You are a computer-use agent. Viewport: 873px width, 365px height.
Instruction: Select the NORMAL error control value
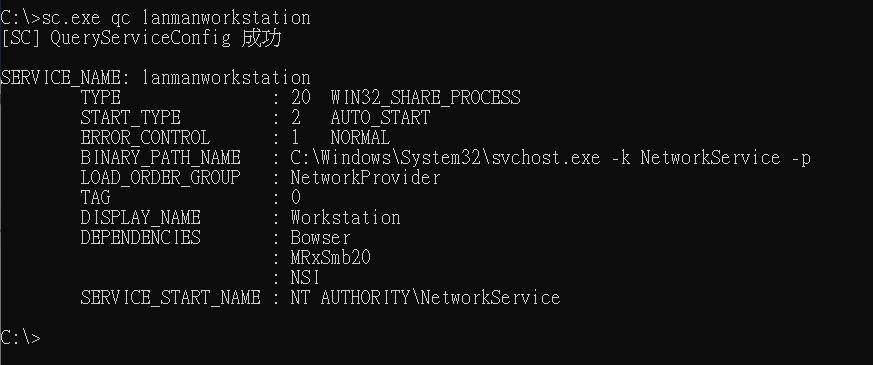360,137
